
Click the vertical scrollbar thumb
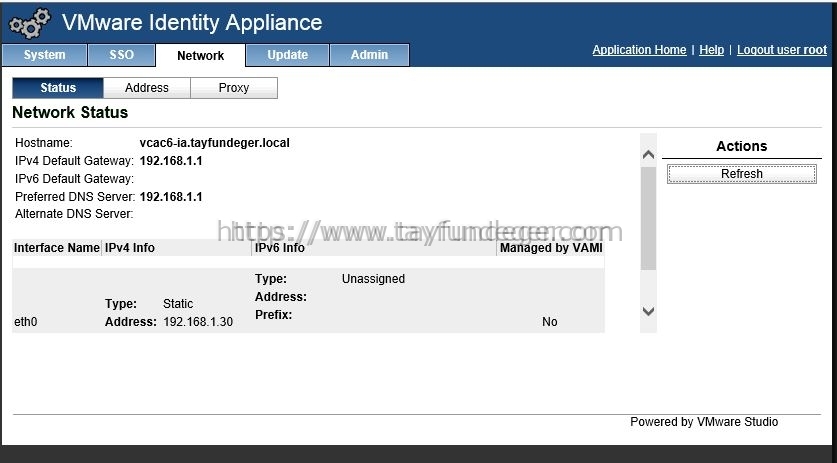coord(648,218)
